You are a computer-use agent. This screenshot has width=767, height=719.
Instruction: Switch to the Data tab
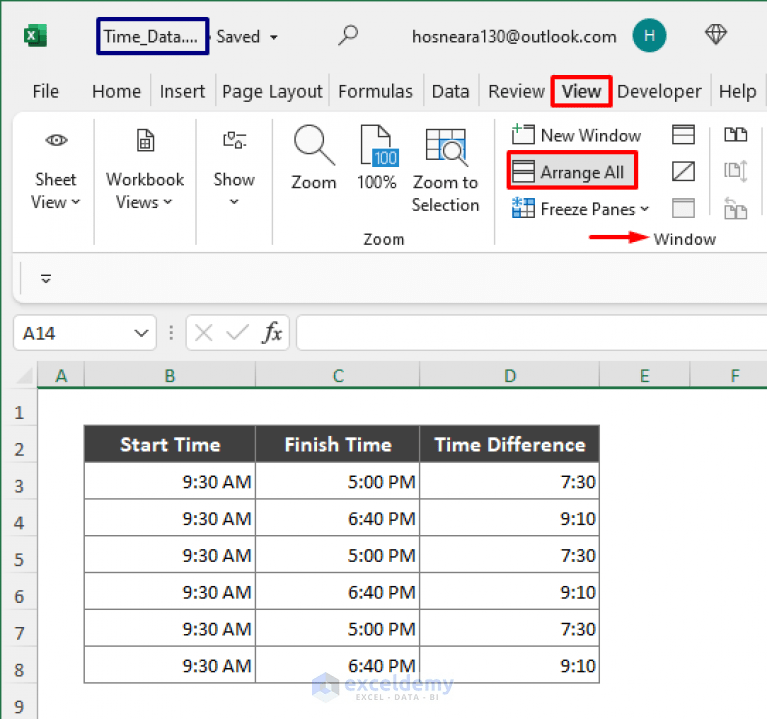(451, 91)
